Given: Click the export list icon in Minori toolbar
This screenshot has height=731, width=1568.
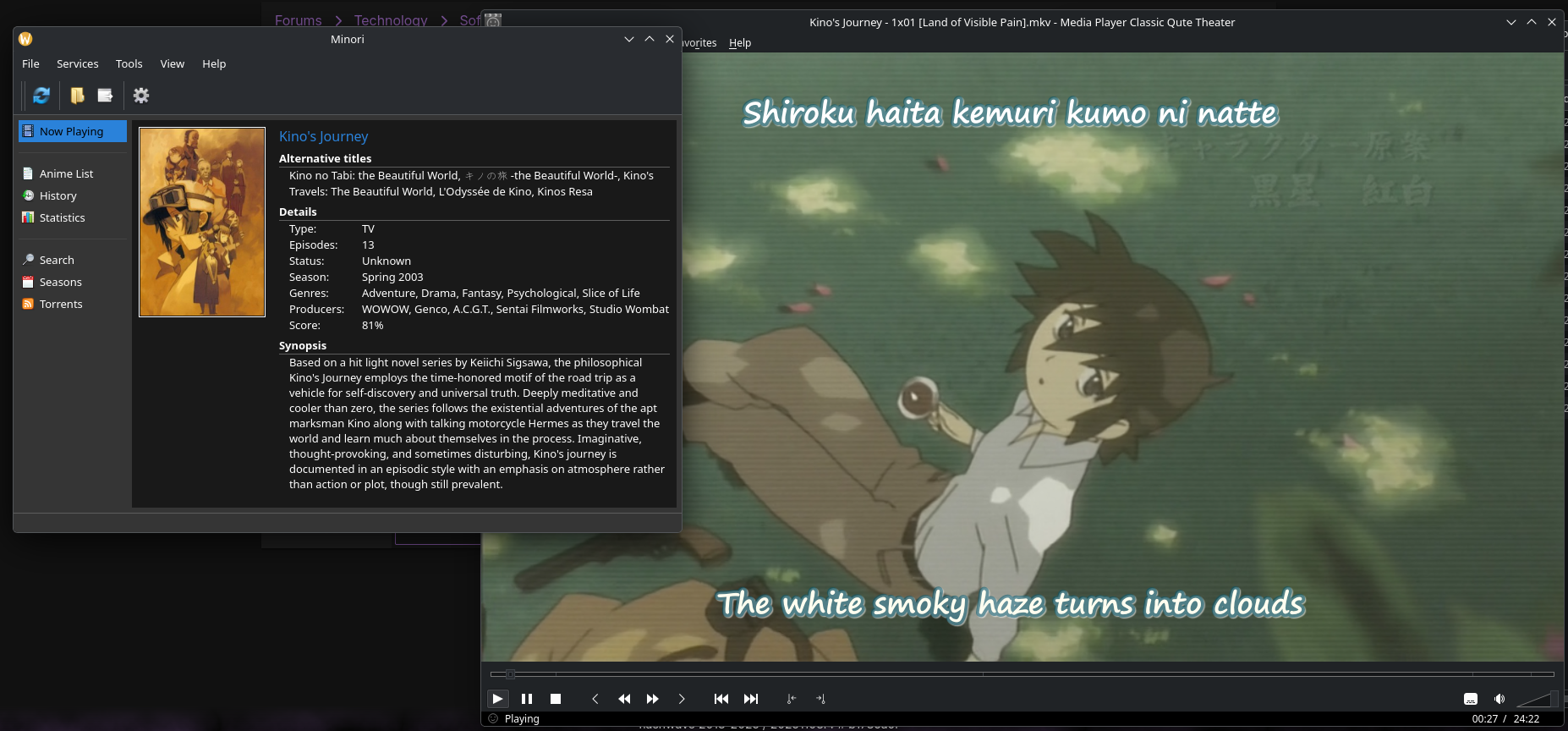Looking at the screenshot, I should tap(105, 96).
